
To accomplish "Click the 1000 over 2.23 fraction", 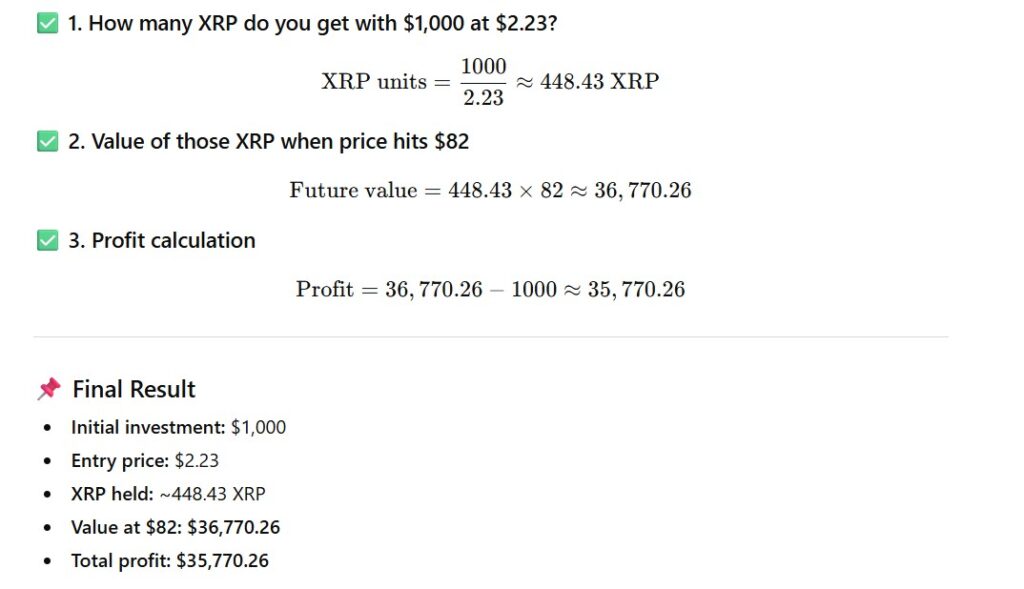I will coord(483,81).
